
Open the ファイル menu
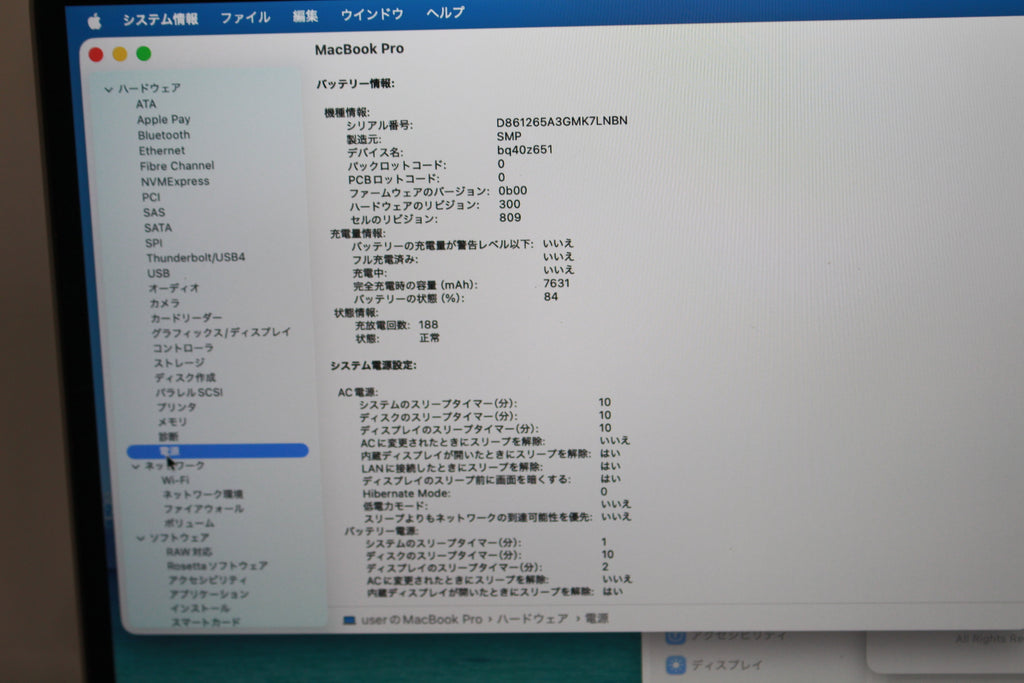pos(245,17)
